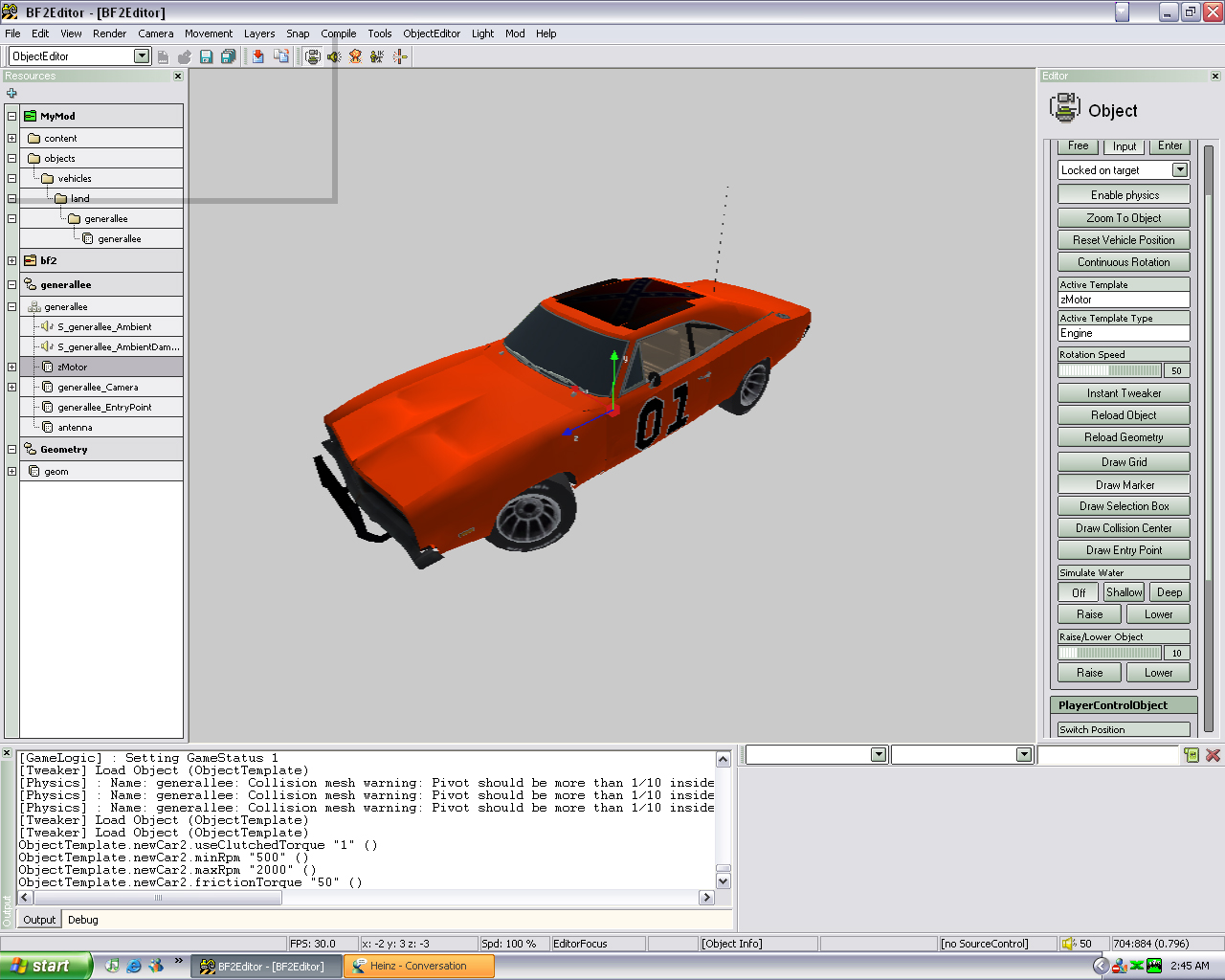The width and height of the screenshot is (1225, 980).
Task: Switch to Heinz - Conversation taskbar window
Action: point(419,967)
